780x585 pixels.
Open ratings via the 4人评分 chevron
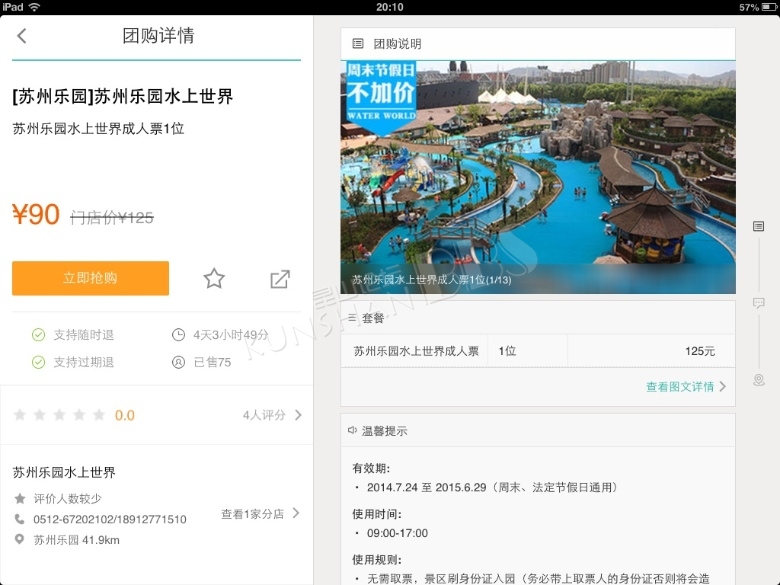click(298, 415)
